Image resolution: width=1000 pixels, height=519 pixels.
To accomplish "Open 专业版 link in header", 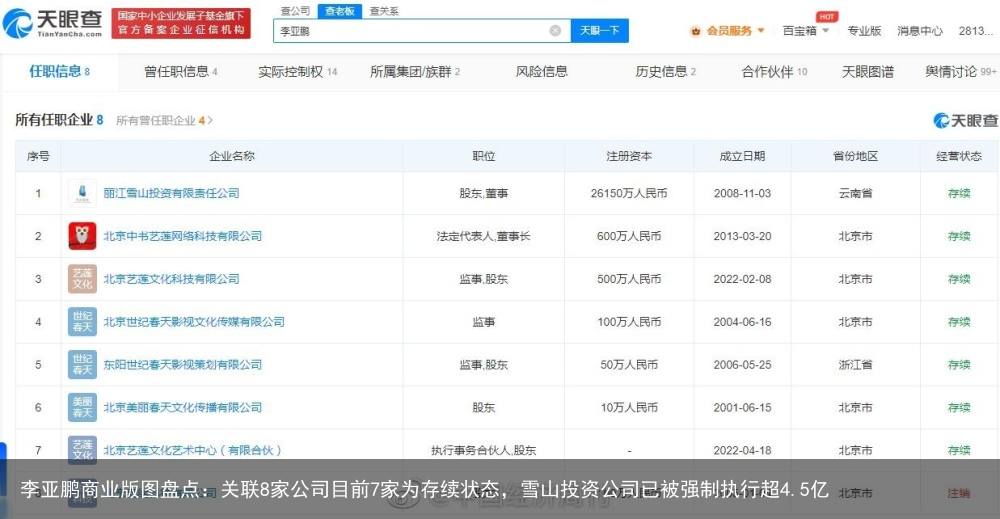I will [x=864, y=31].
